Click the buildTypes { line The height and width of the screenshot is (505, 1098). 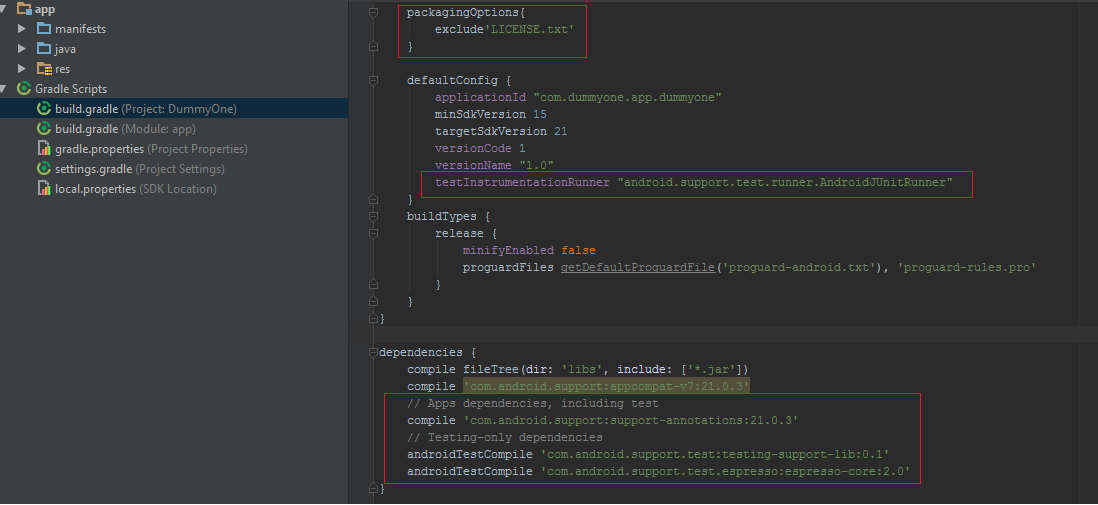[449, 216]
